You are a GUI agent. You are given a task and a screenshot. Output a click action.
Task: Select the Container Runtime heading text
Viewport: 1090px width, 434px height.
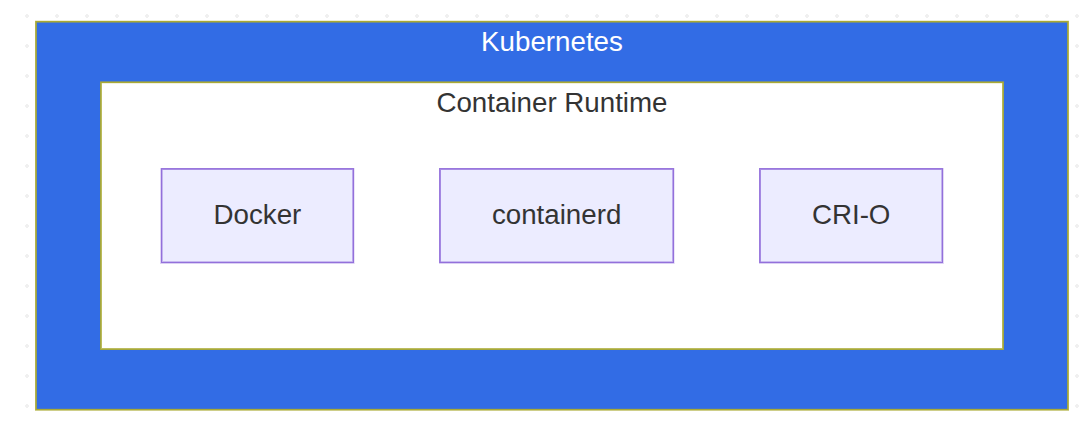click(551, 103)
